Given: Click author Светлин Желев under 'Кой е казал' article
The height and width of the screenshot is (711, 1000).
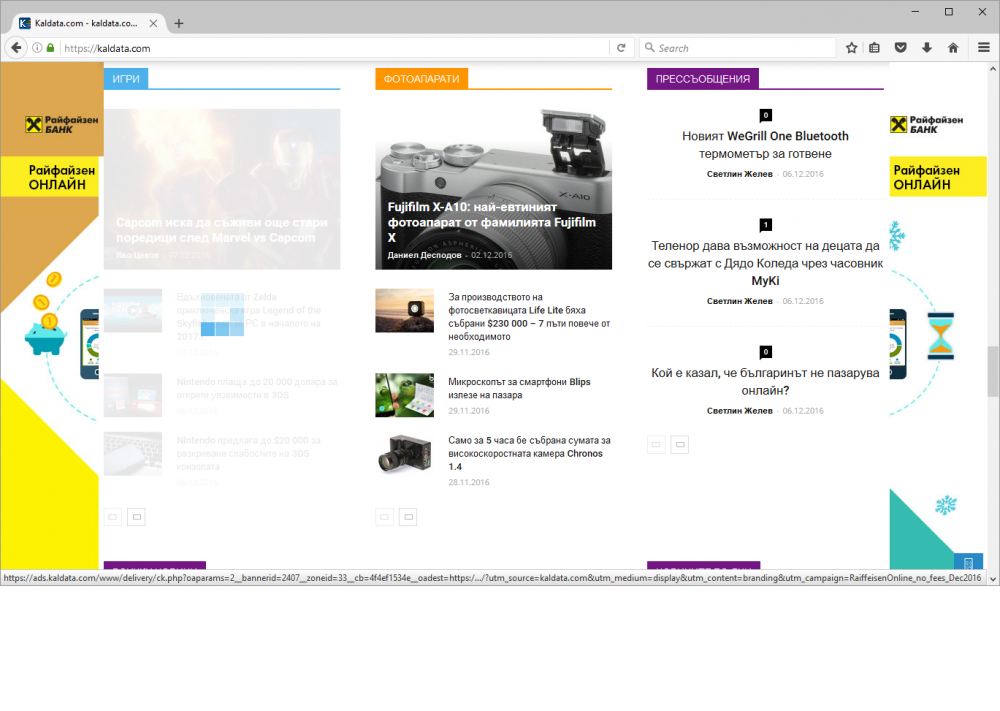Looking at the screenshot, I should click(739, 411).
